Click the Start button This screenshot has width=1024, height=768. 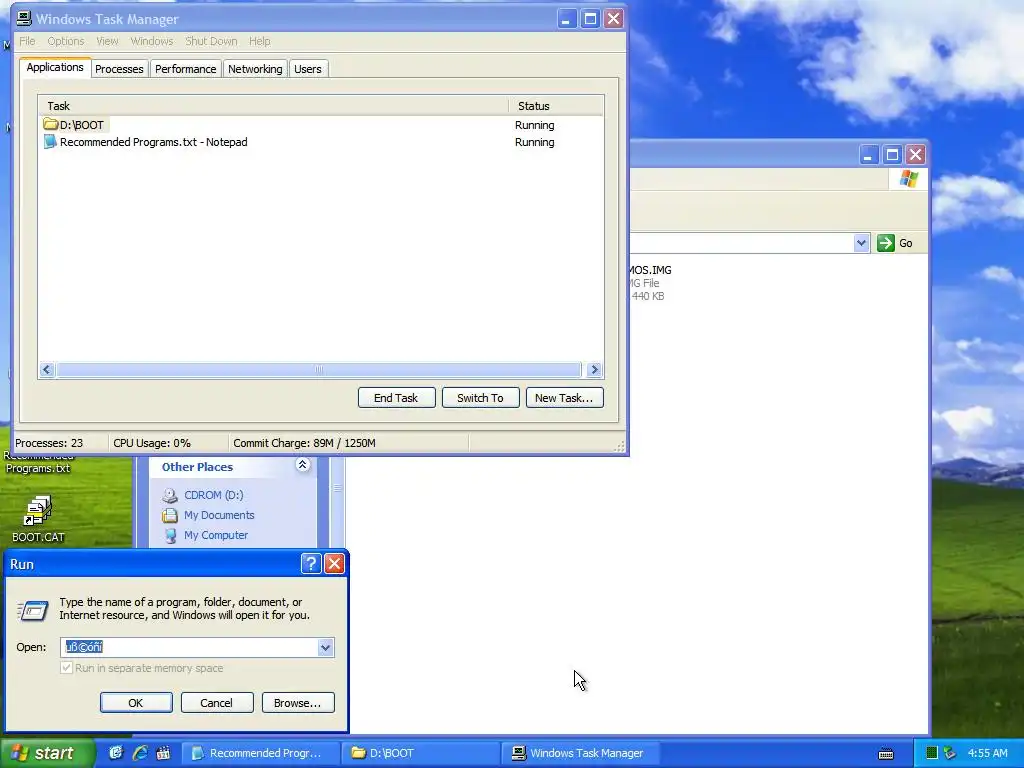[47, 753]
